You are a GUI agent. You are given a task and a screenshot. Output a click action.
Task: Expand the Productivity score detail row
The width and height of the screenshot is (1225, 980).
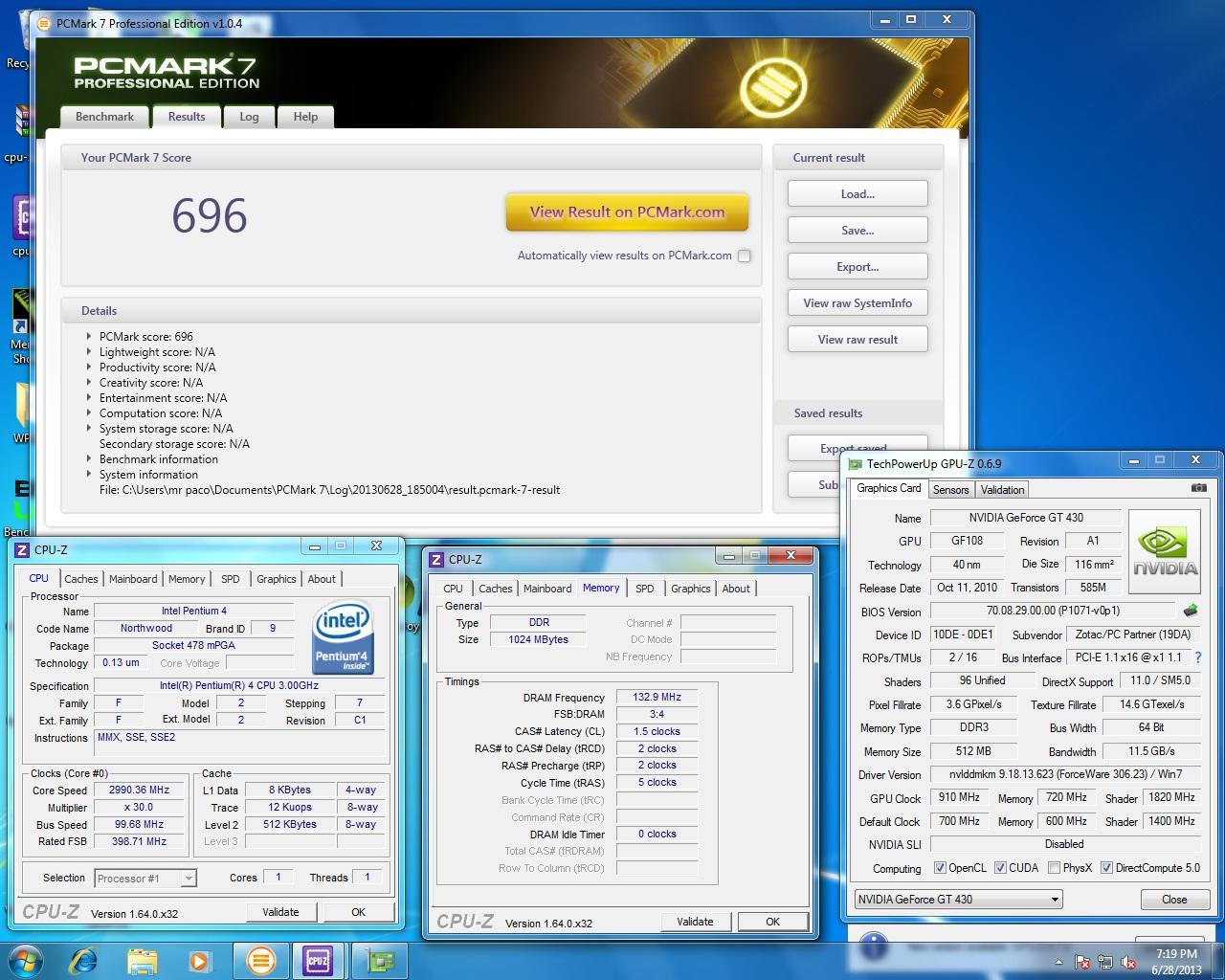pos(89,367)
